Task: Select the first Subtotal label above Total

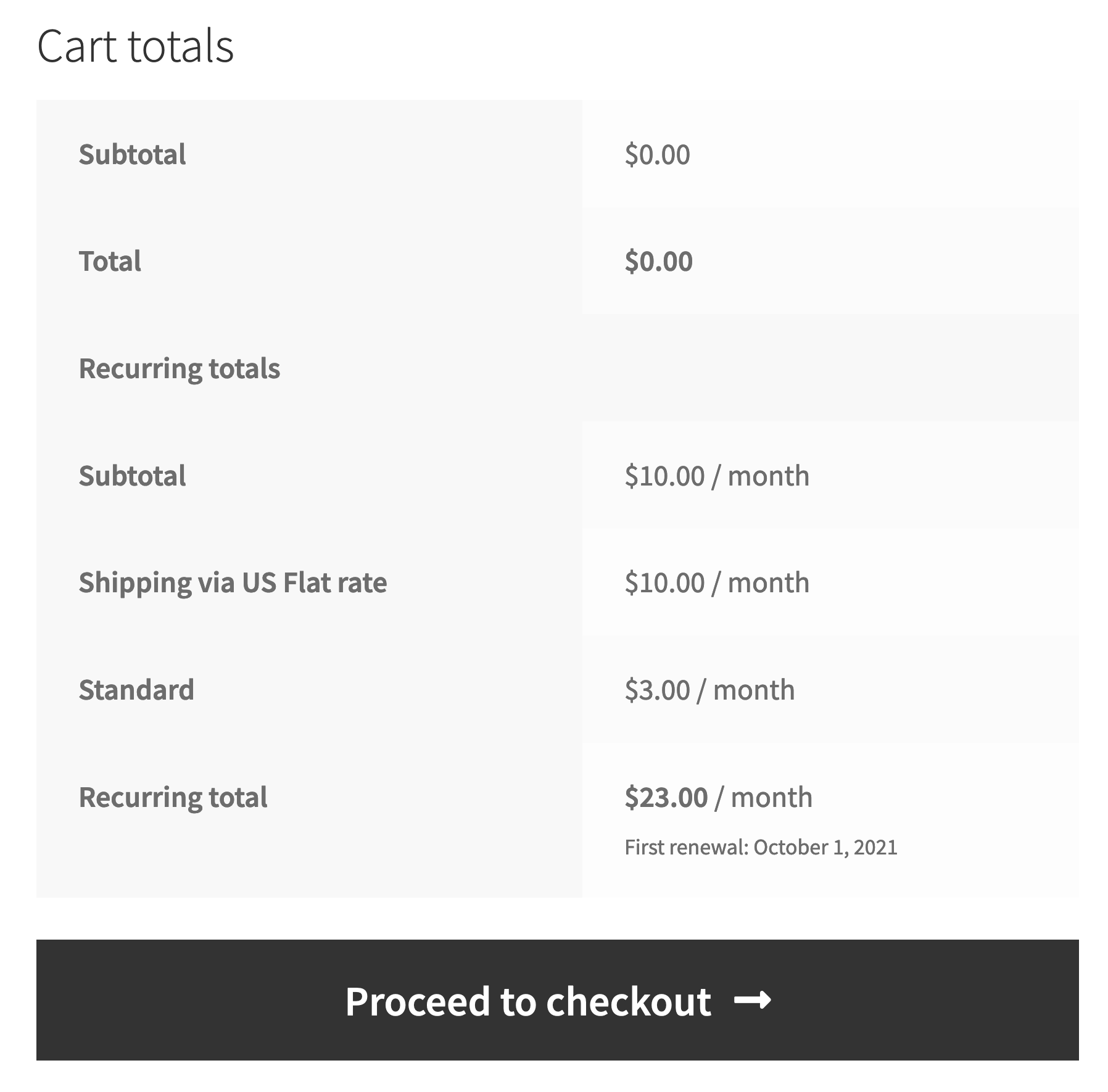Action: pos(132,154)
